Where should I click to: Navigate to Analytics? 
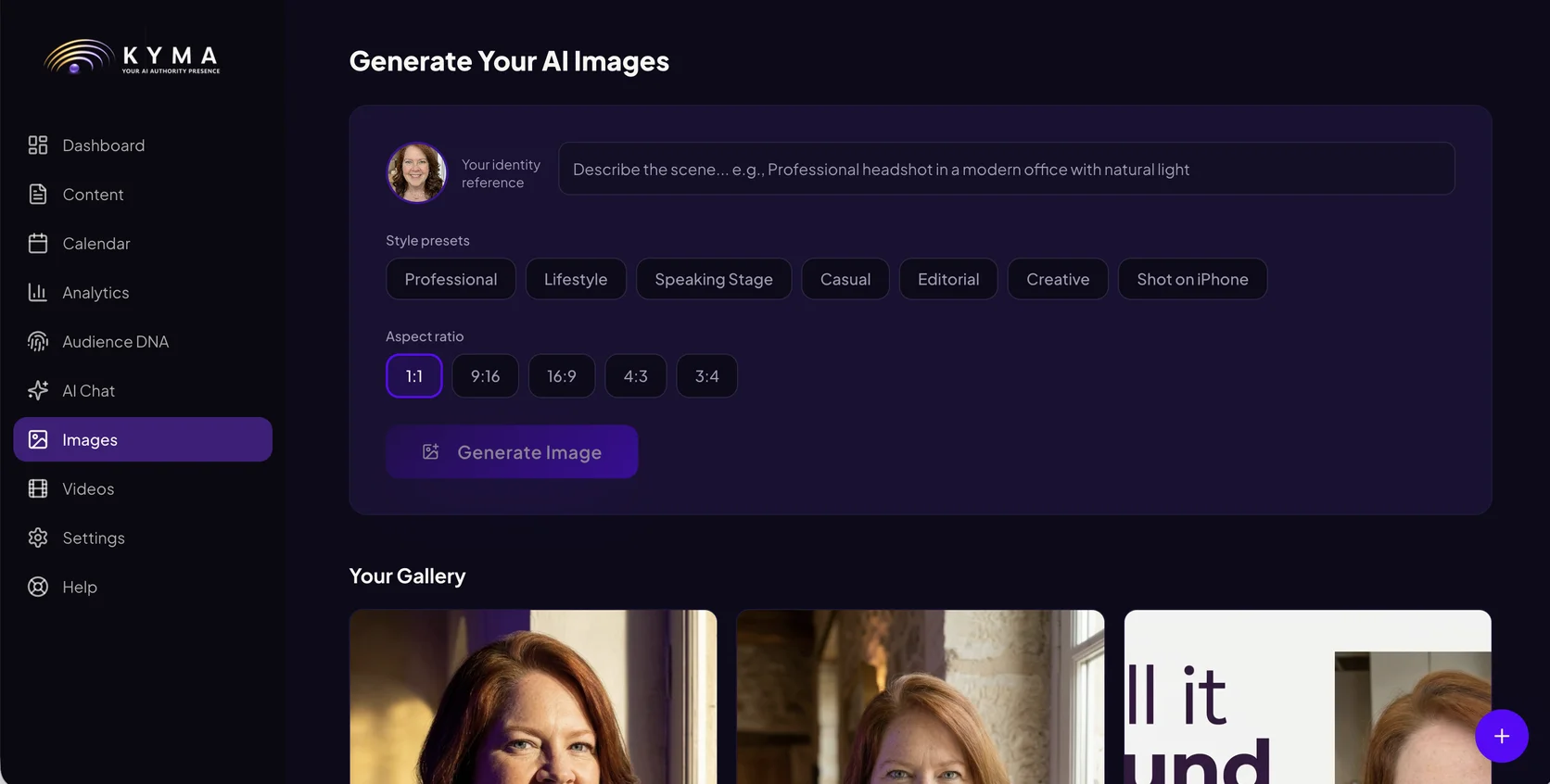click(143, 293)
